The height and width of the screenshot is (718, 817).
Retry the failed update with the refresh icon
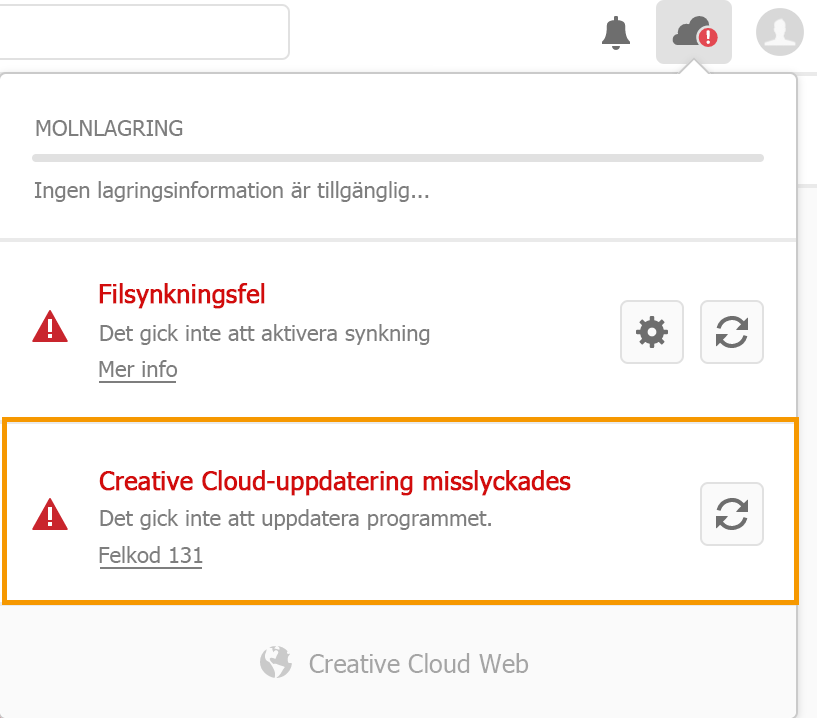click(x=731, y=514)
